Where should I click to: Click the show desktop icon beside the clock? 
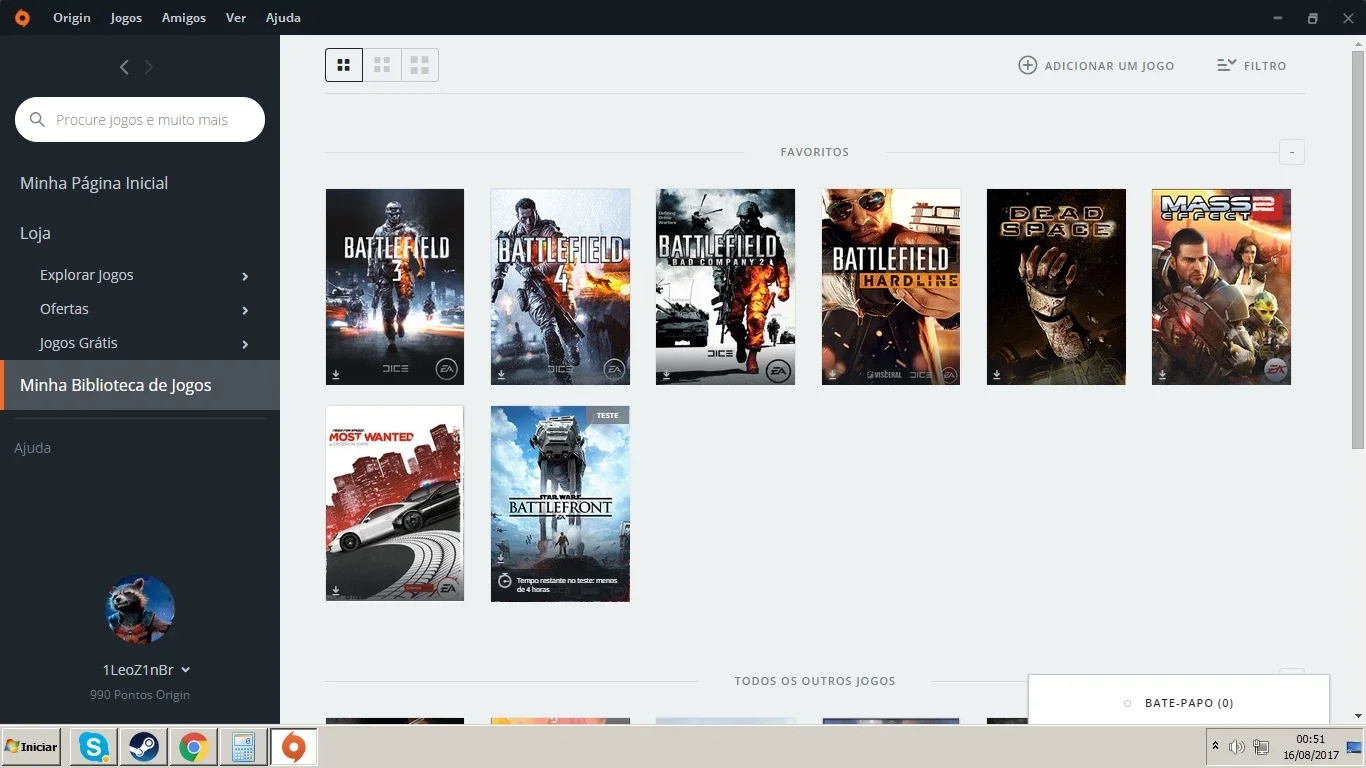coord(1354,747)
